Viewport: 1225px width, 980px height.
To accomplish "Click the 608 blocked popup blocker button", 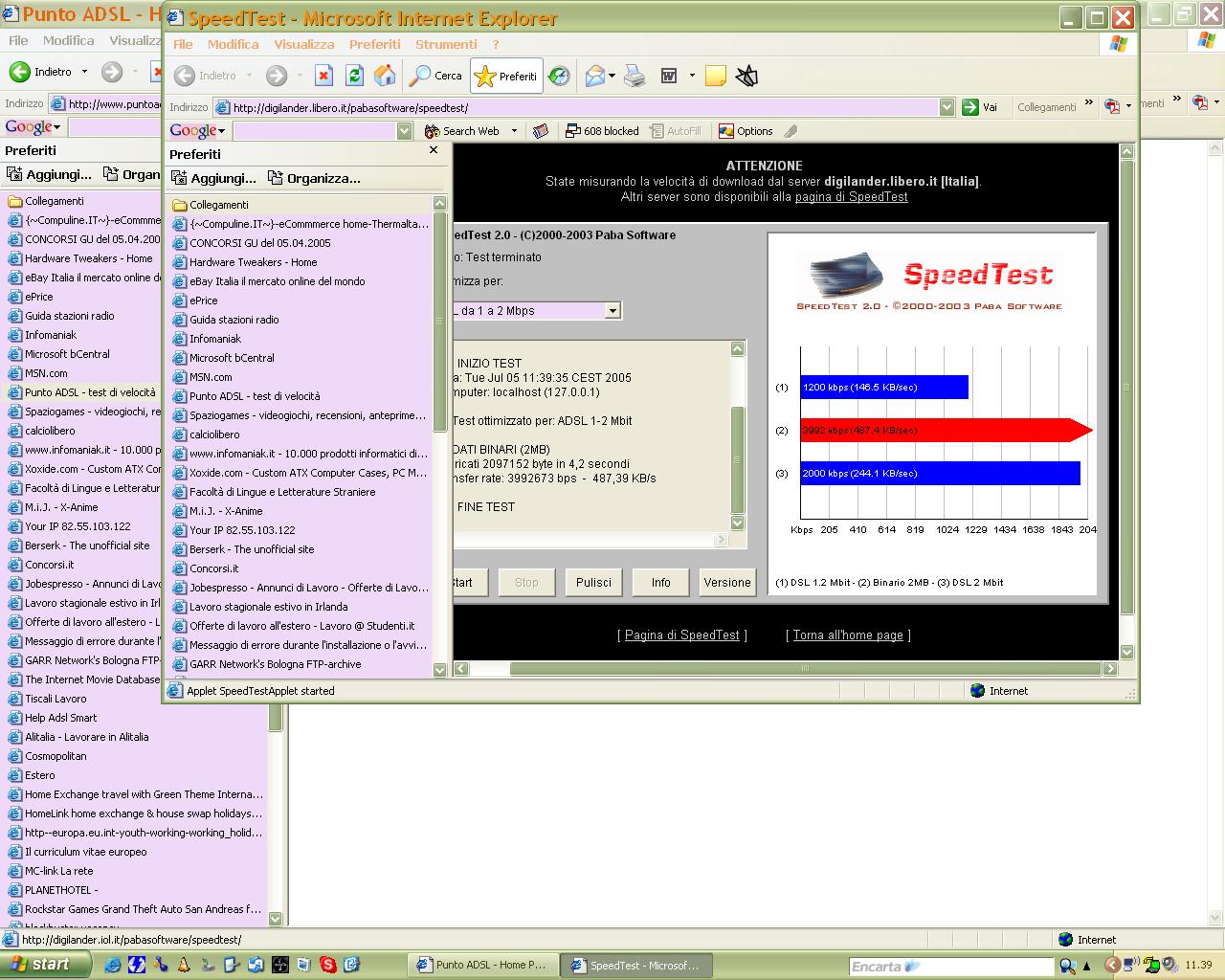I will point(602,131).
